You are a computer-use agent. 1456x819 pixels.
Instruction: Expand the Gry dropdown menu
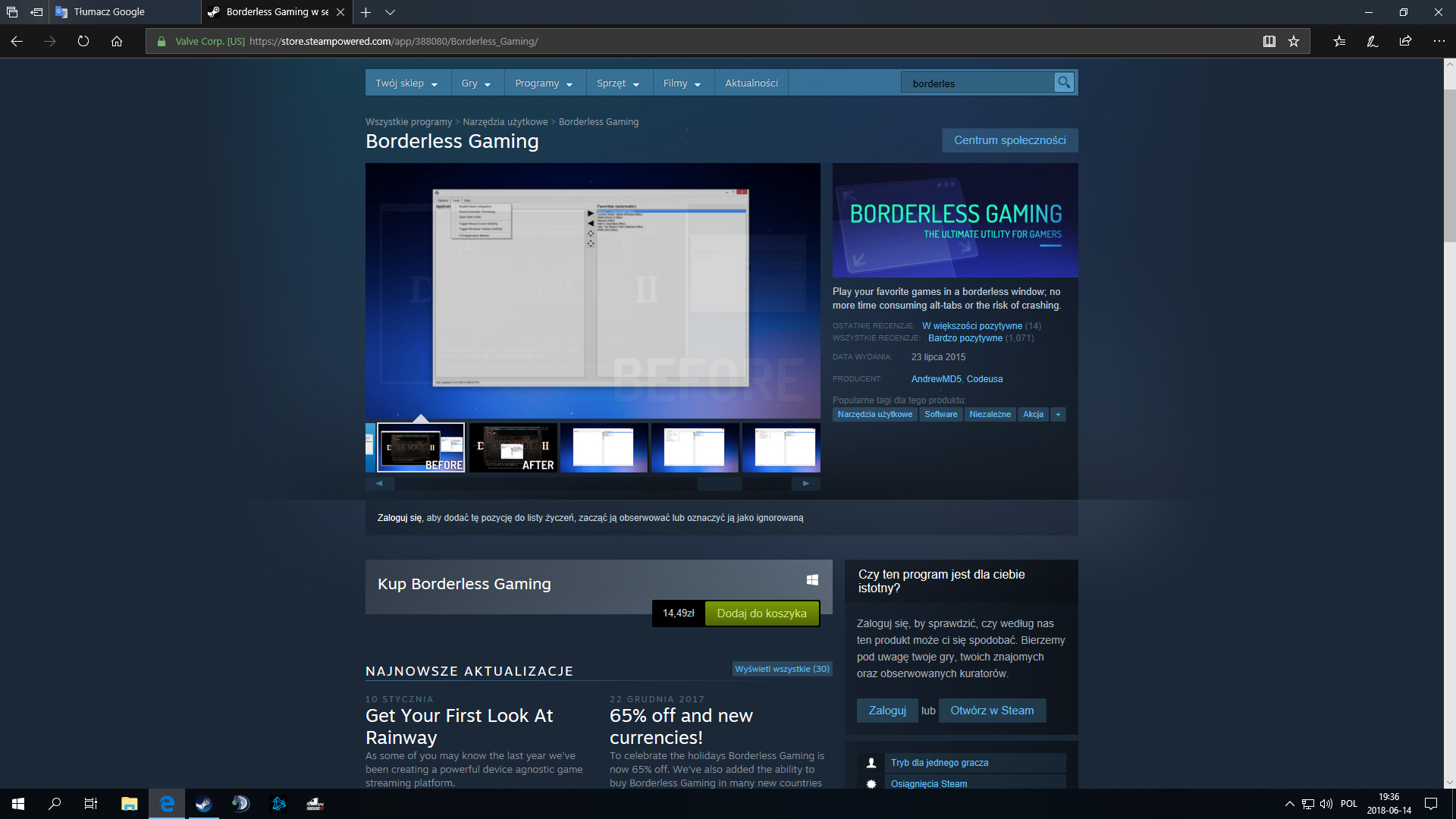pos(476,83)
